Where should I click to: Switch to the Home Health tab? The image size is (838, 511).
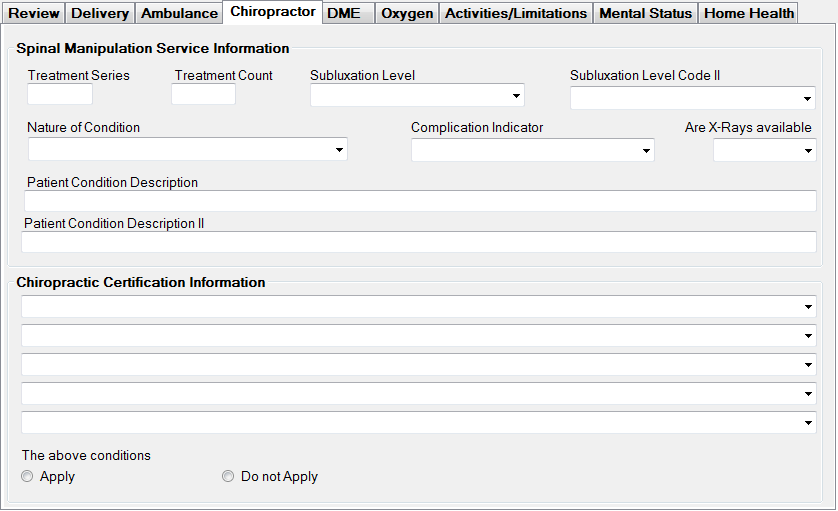coord(749,13)
